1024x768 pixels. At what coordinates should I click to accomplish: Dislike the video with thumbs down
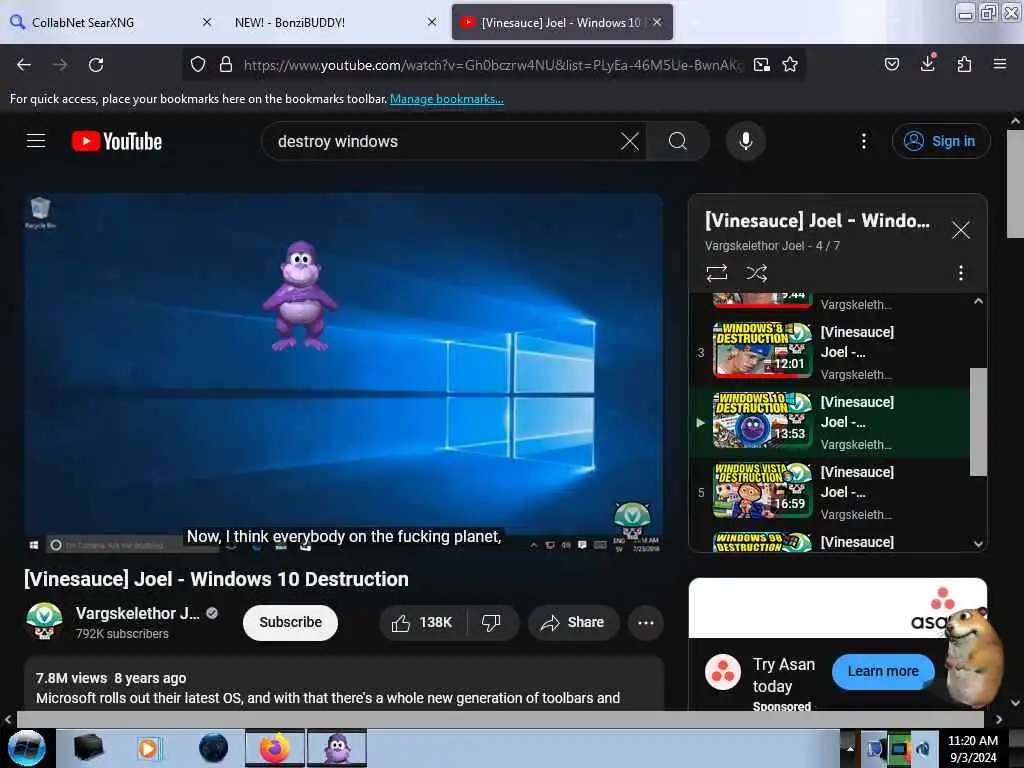(491, 622)
